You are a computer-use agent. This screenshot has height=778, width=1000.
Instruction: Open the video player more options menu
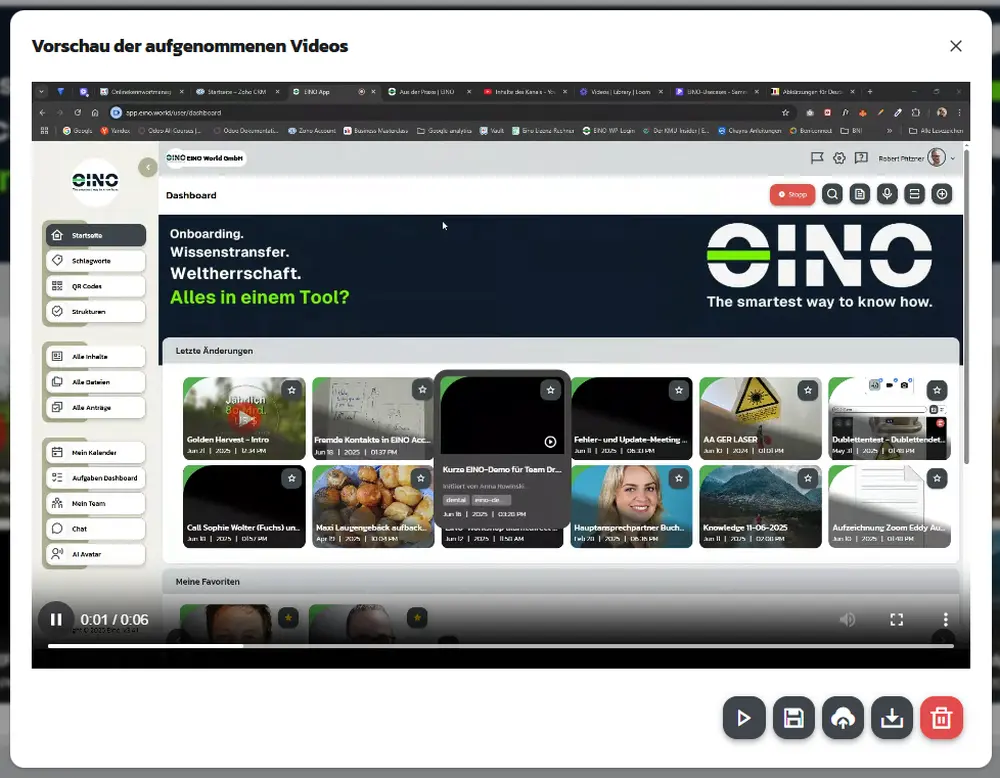pos(945,619)
